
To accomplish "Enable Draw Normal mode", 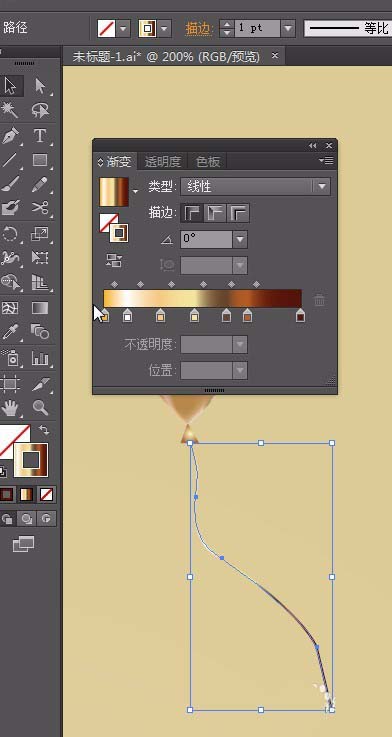I will point(7,519).
